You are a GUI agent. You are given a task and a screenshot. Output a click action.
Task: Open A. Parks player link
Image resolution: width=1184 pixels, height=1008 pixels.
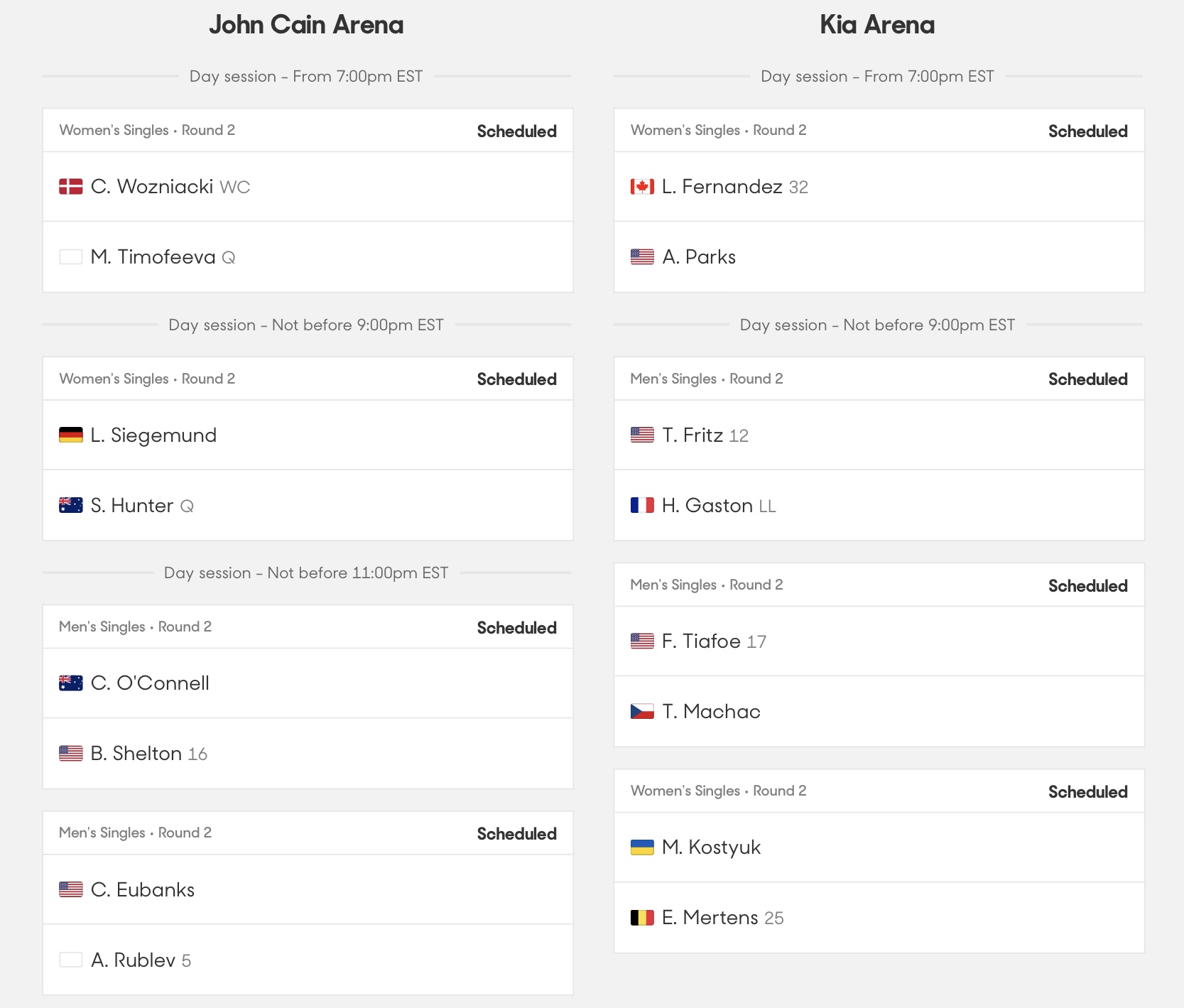pos(699,257)
